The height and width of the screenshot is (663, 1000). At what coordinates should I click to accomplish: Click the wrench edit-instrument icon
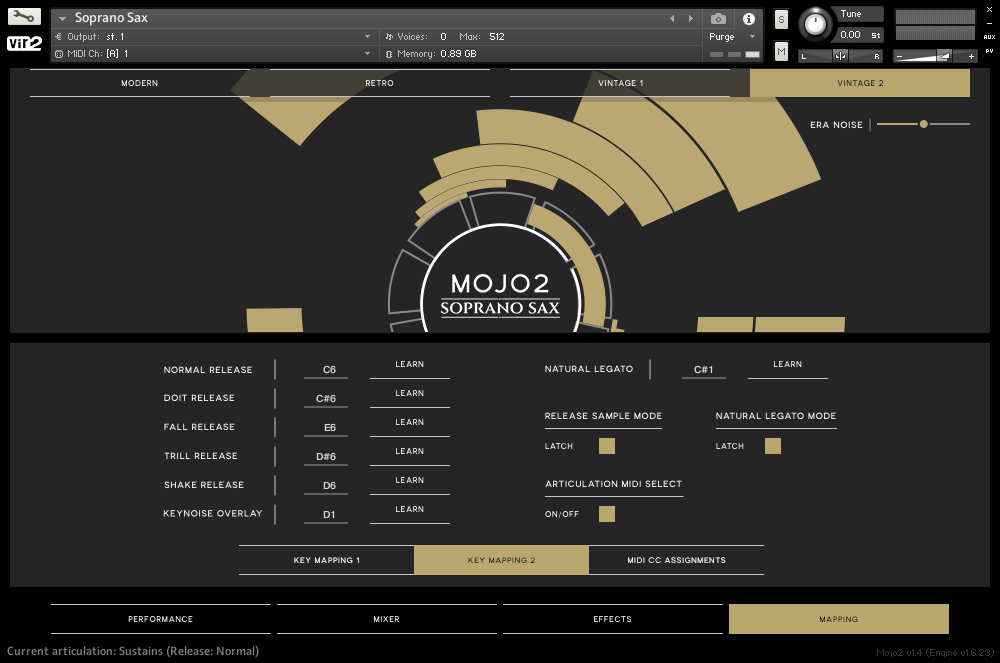pyautogui.click(x=23, y=16)
